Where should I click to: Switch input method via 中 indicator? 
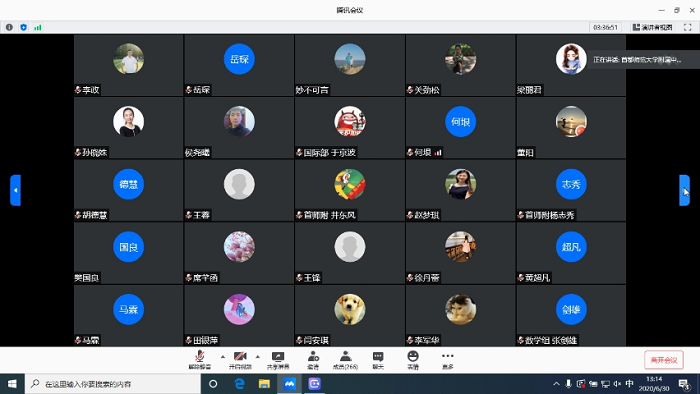pos(629,384)
